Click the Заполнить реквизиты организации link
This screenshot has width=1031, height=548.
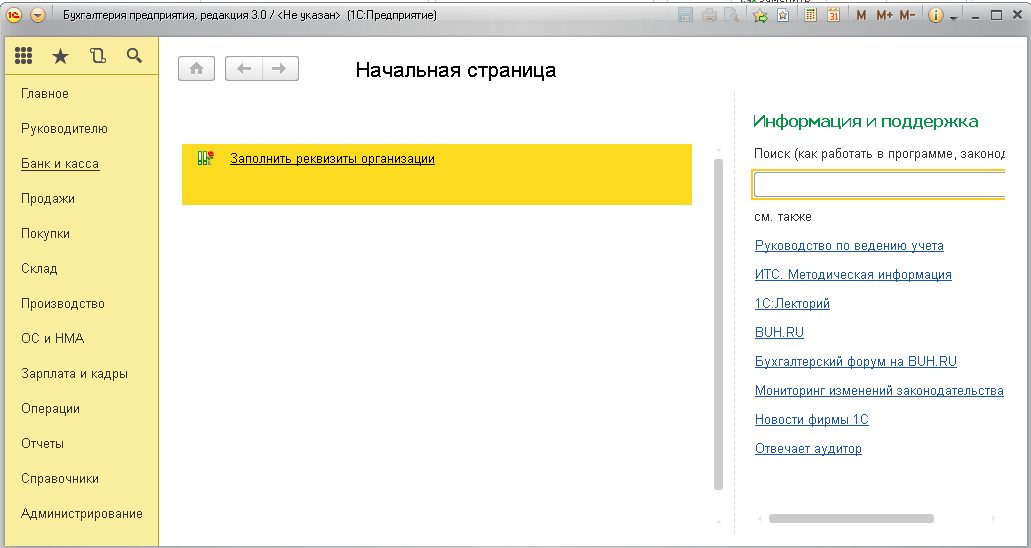coord(332,159)
